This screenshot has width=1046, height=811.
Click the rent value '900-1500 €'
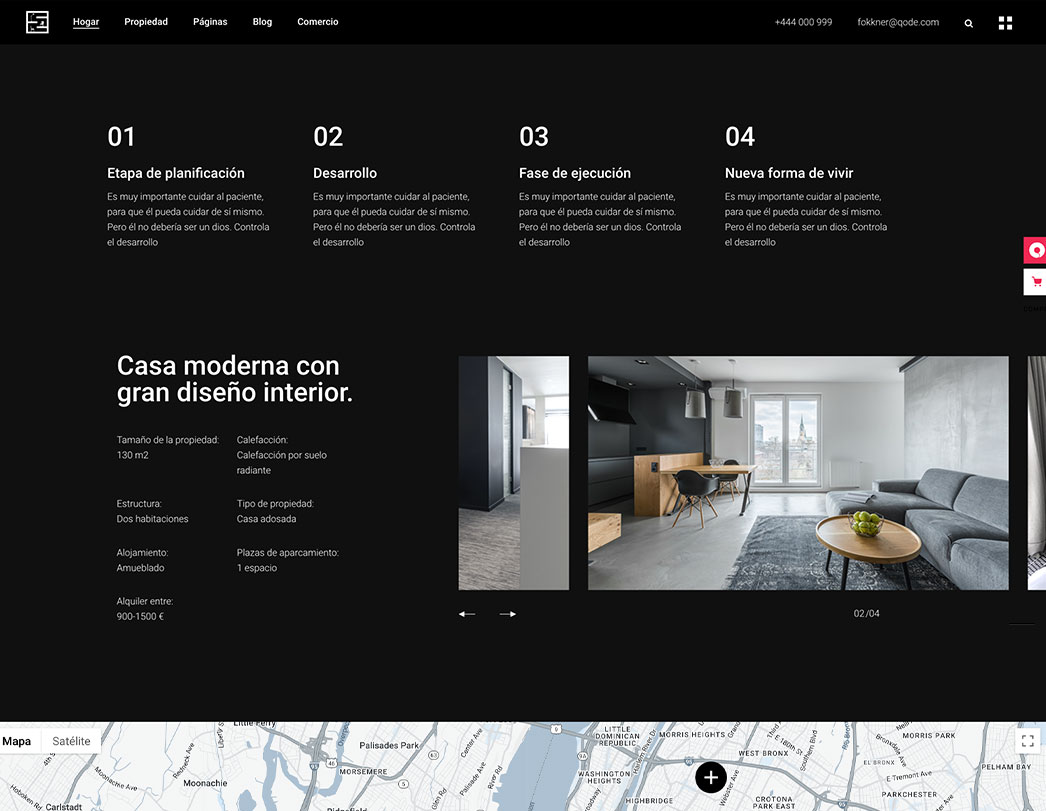[140, 616]
